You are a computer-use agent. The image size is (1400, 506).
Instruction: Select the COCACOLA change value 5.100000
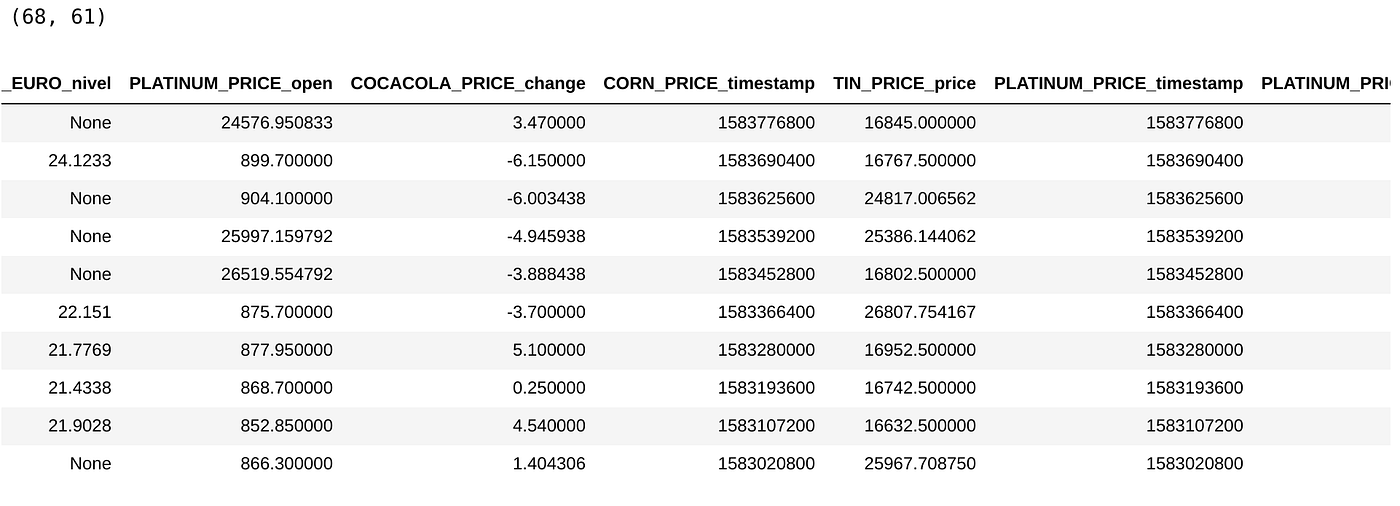click(x=550, y=350)
